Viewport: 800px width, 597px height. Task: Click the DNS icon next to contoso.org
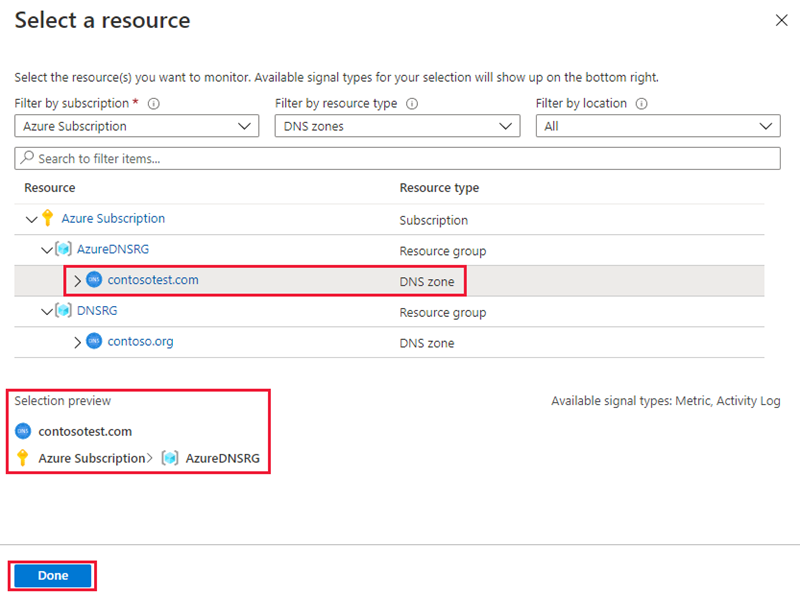click(94, 341)
